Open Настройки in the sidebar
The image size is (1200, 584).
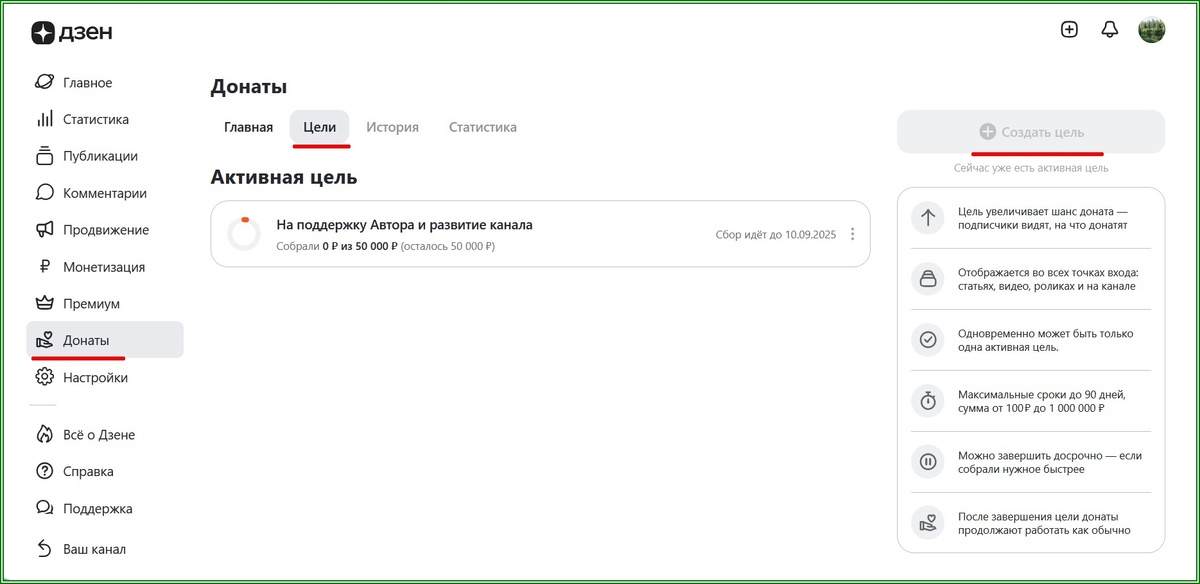click(x=105, y=378)
